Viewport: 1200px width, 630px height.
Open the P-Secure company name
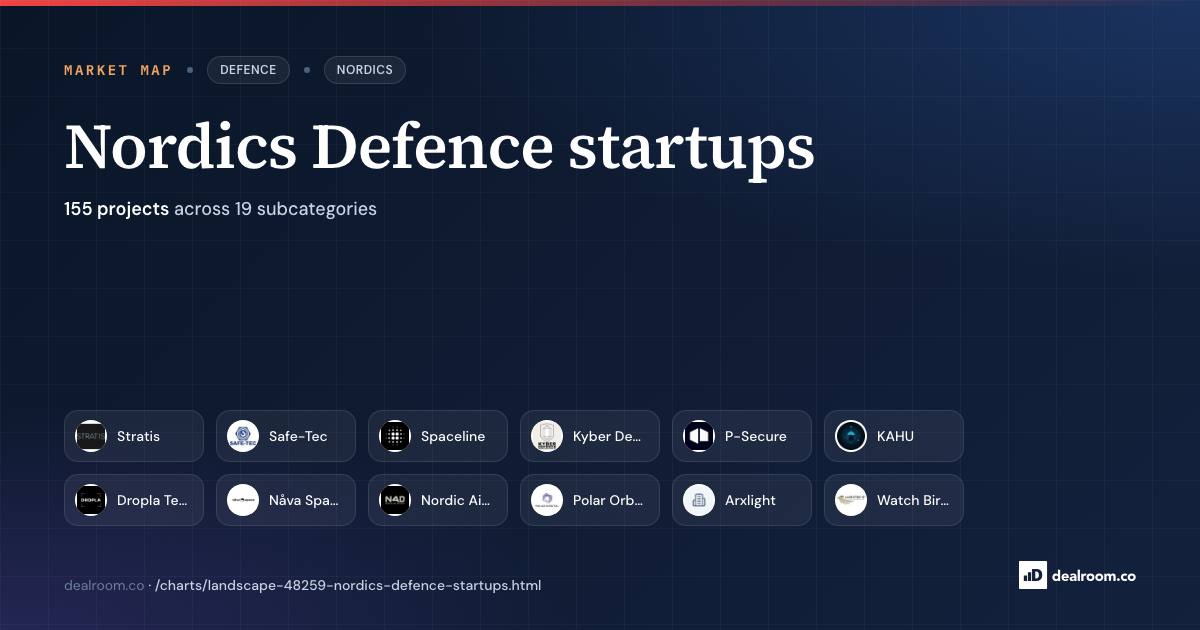pyautogui.click(x=756, y=436)
